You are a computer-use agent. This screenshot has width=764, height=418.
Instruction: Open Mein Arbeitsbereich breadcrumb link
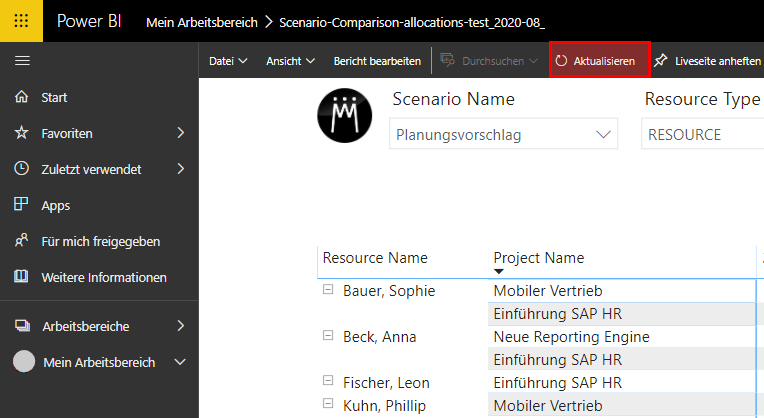(x=202, y=22)
